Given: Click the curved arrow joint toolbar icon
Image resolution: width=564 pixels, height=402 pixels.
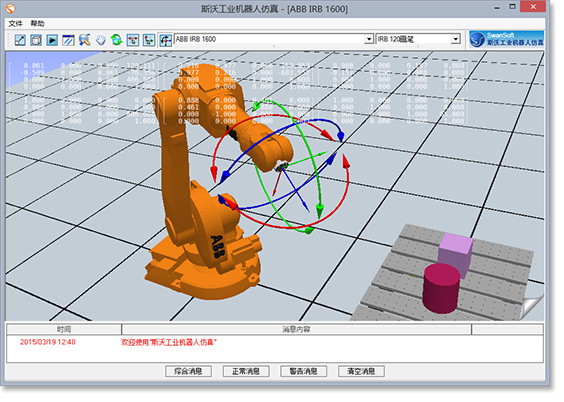Looking at the screenshot, I should (165, 40).
